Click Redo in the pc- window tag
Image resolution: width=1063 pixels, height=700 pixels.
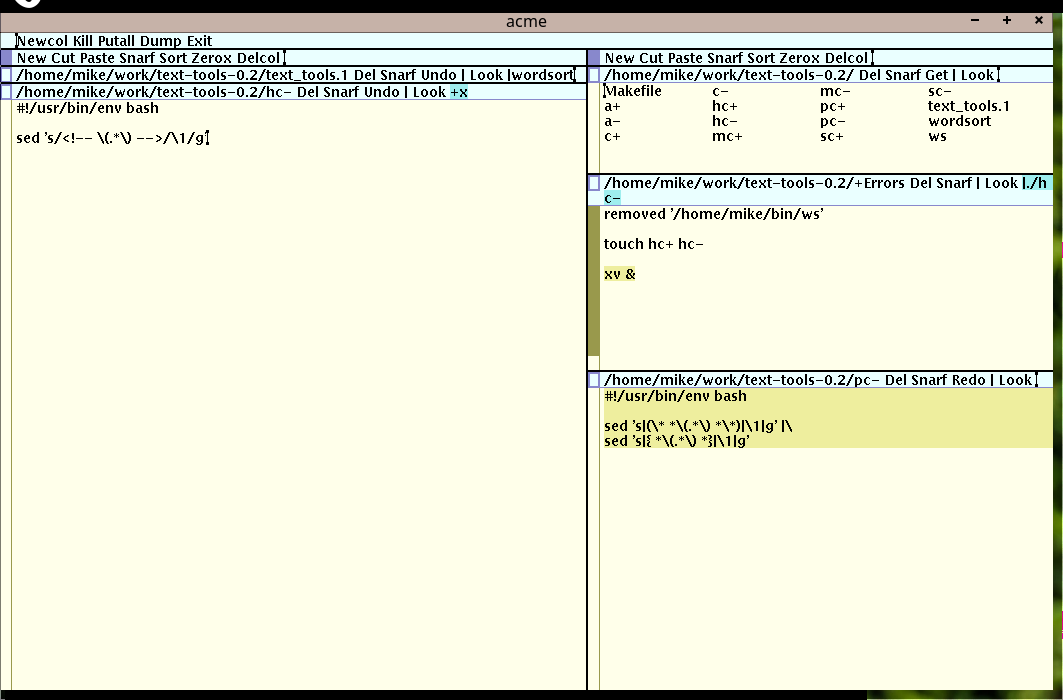pyautogui.click(x=970, y=379)
